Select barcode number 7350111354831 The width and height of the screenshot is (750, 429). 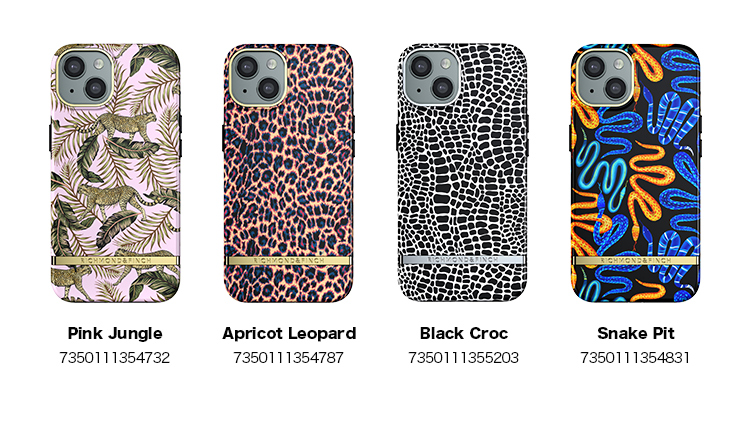[635, 358]
